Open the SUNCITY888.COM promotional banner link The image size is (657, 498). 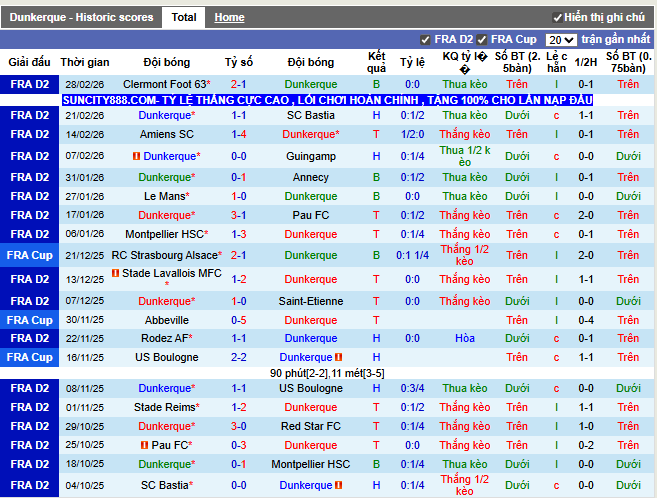tap(327, 101)
